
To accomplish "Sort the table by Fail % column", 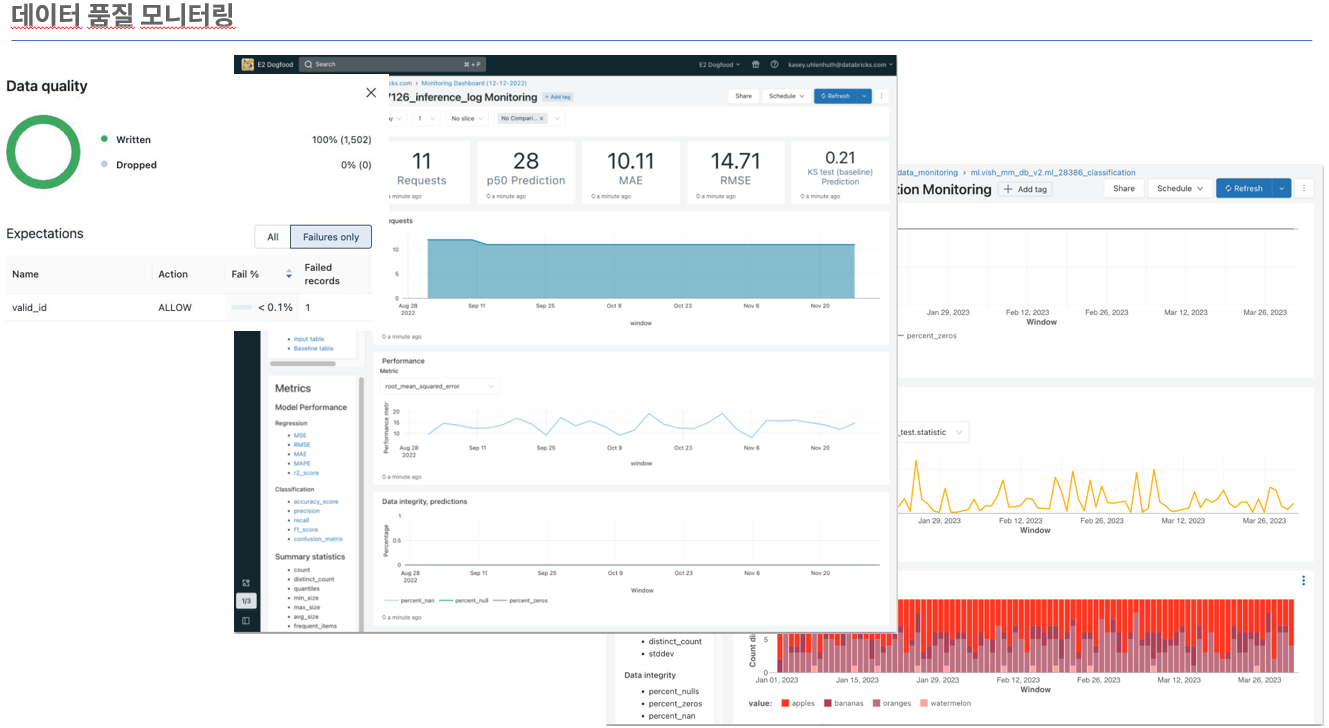I will pos(289,274).
